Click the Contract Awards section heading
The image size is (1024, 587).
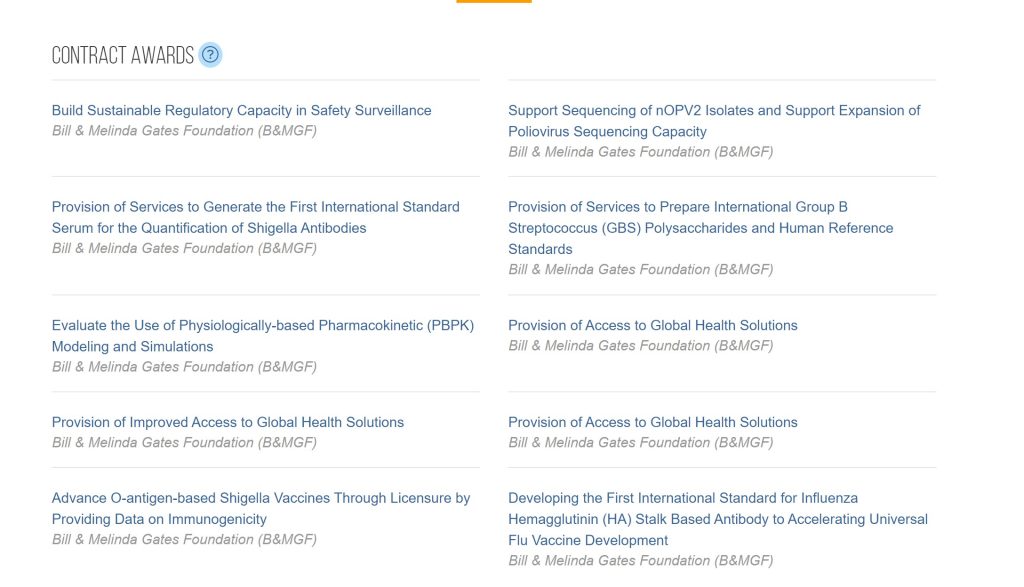tap(123, 56)
